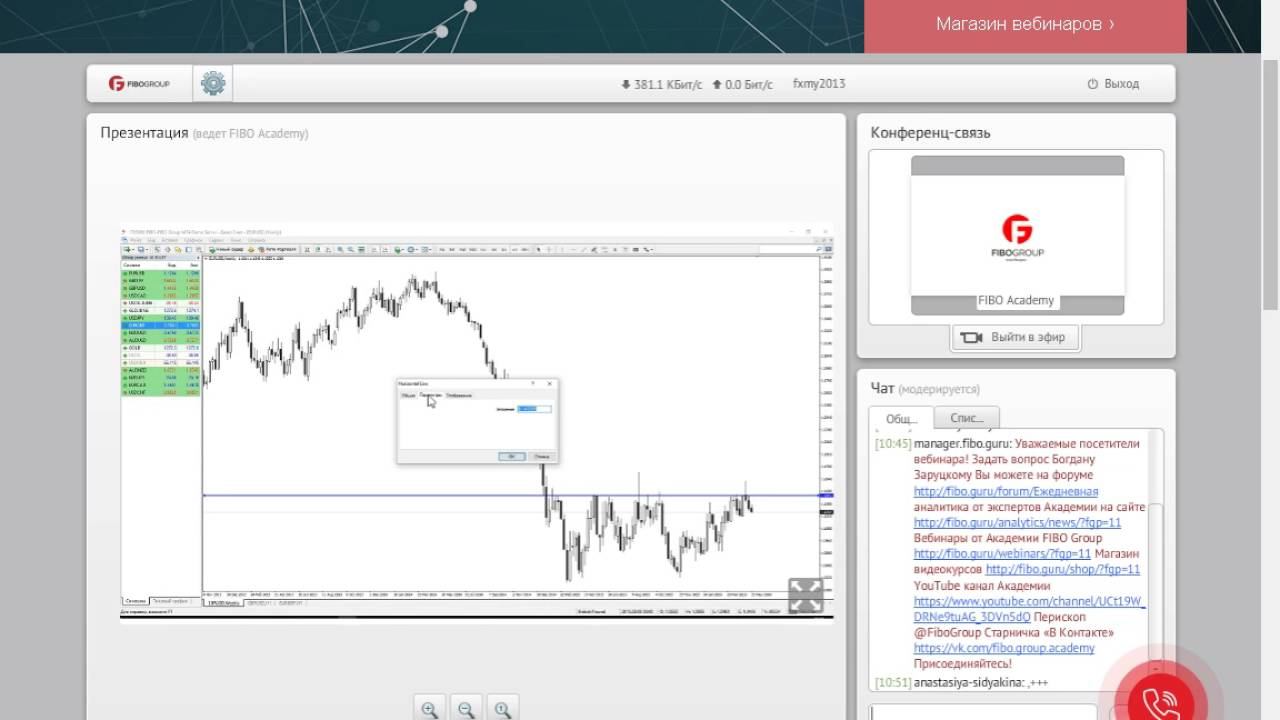Zoom out of the presentation
1280x720 pixels.
pos(466,710)
